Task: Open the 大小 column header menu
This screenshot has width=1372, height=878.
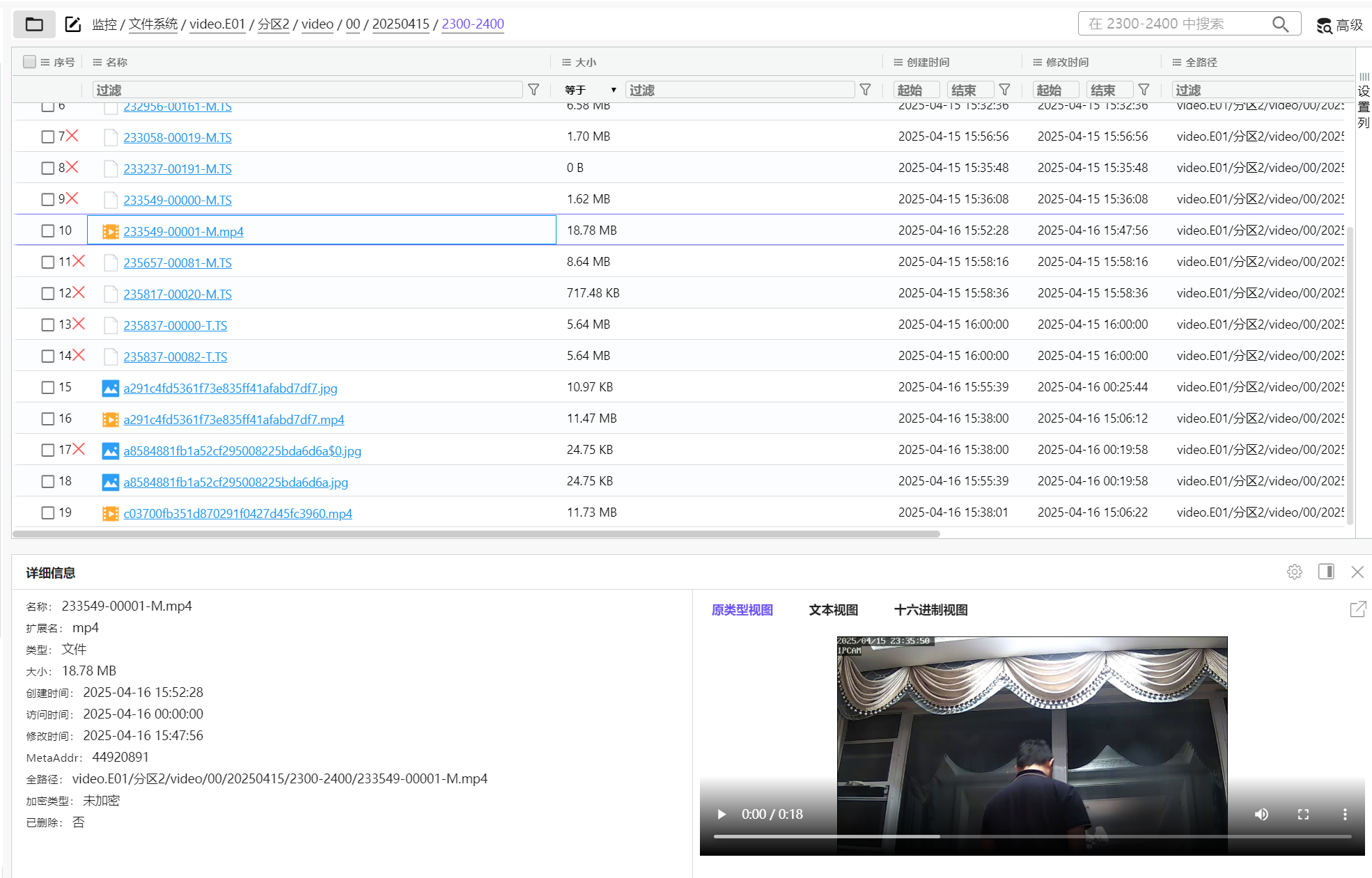Action: pos(566,62)
